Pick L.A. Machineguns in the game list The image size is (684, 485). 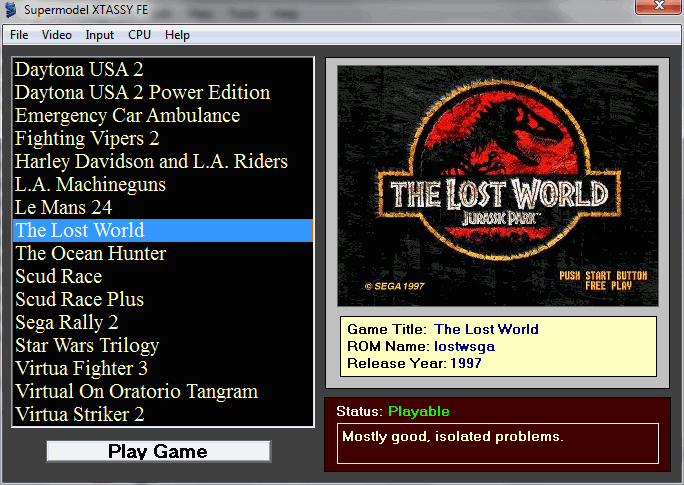point(163,184)
